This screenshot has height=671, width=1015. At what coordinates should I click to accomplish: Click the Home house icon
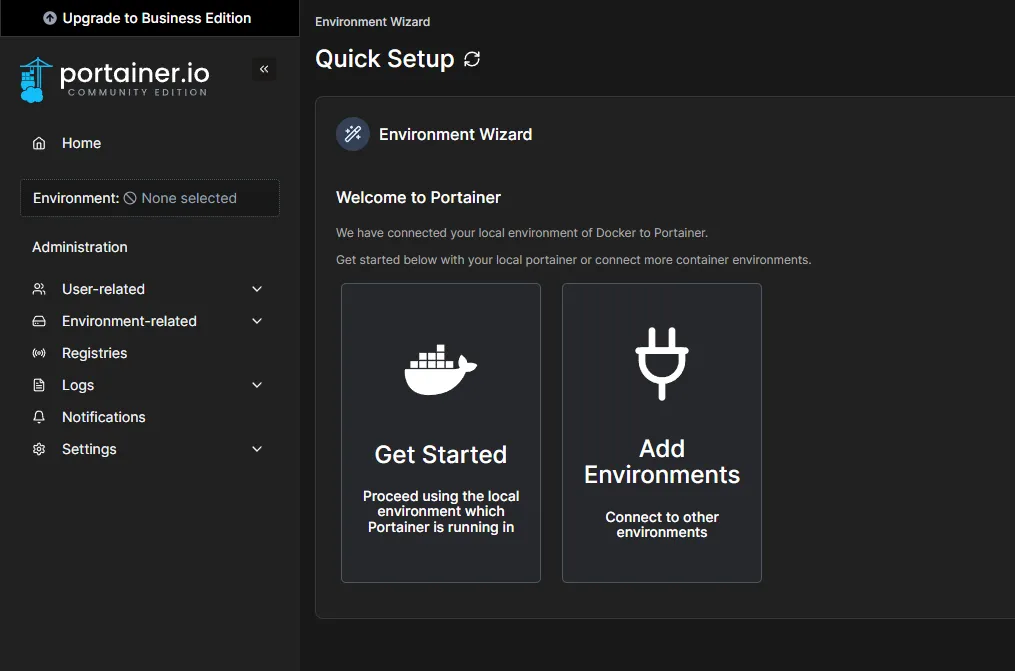coord(39,143)
